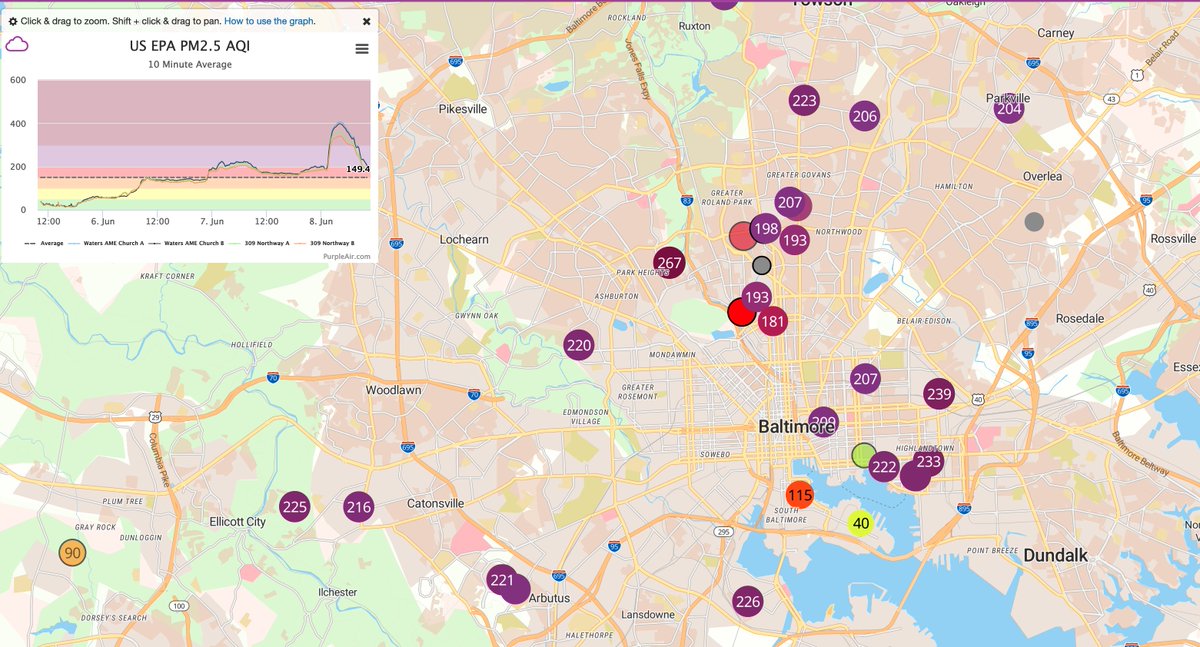
Task: Click the Woodlawn map label
Action: click(393, 389)
